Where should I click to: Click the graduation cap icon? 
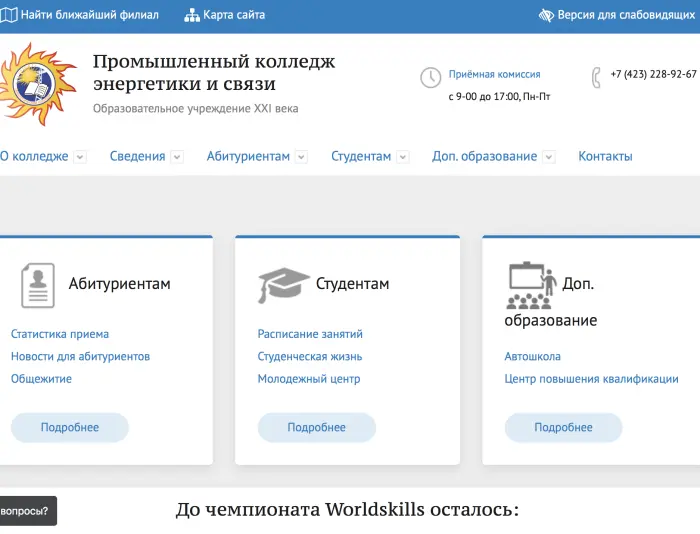coord(283,285)
